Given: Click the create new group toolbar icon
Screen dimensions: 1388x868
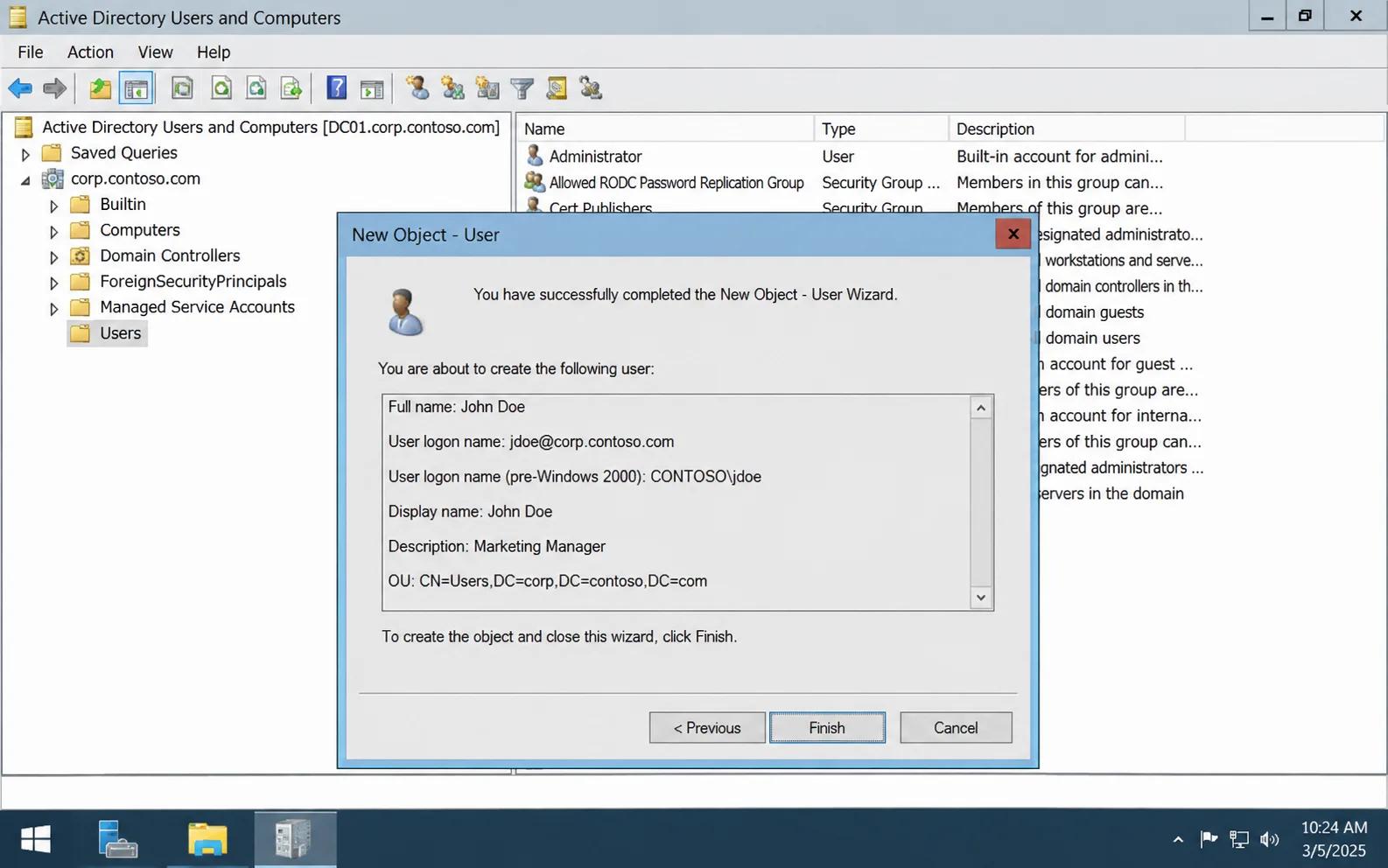Looking at the screenshot, I should [452, 88].
